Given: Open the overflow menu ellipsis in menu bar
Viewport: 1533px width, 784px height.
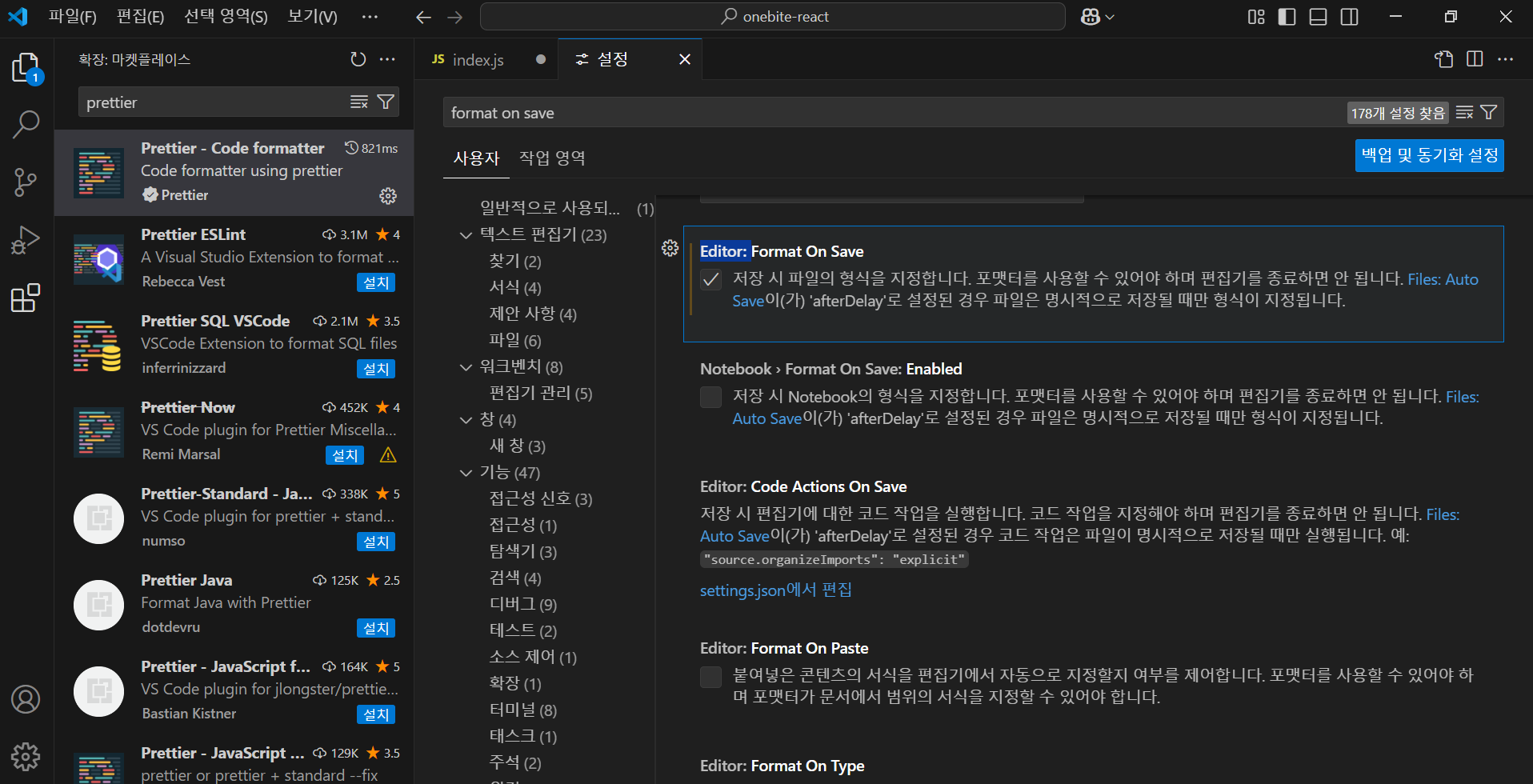Looking at the screenshot, I should (370, 17).
